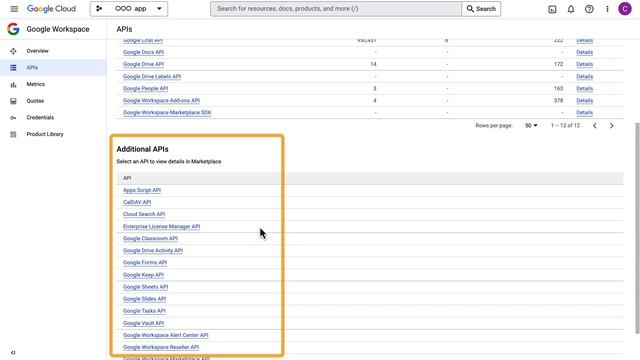The height and width of the screenshot is (360, 640).
Task: Open the Google People API link
Action: (145, 89)
